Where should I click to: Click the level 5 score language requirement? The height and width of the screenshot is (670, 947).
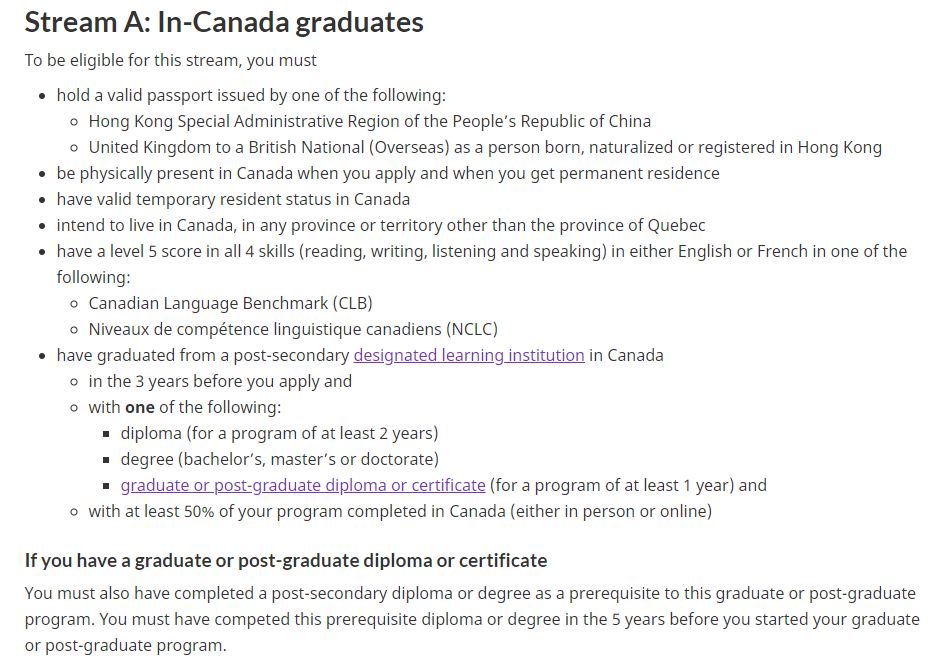pyautogui.click(x=481, y=251)
